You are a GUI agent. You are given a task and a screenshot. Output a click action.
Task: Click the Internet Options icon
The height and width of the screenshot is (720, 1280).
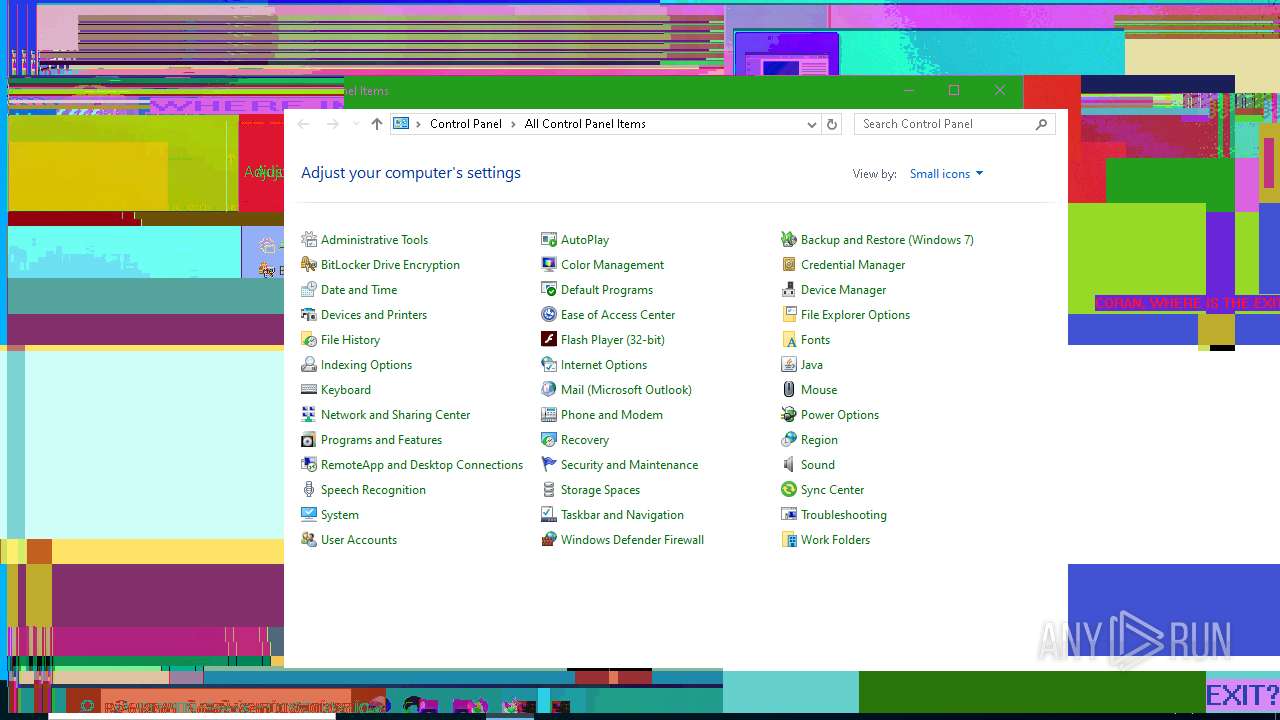pos(549,365)
